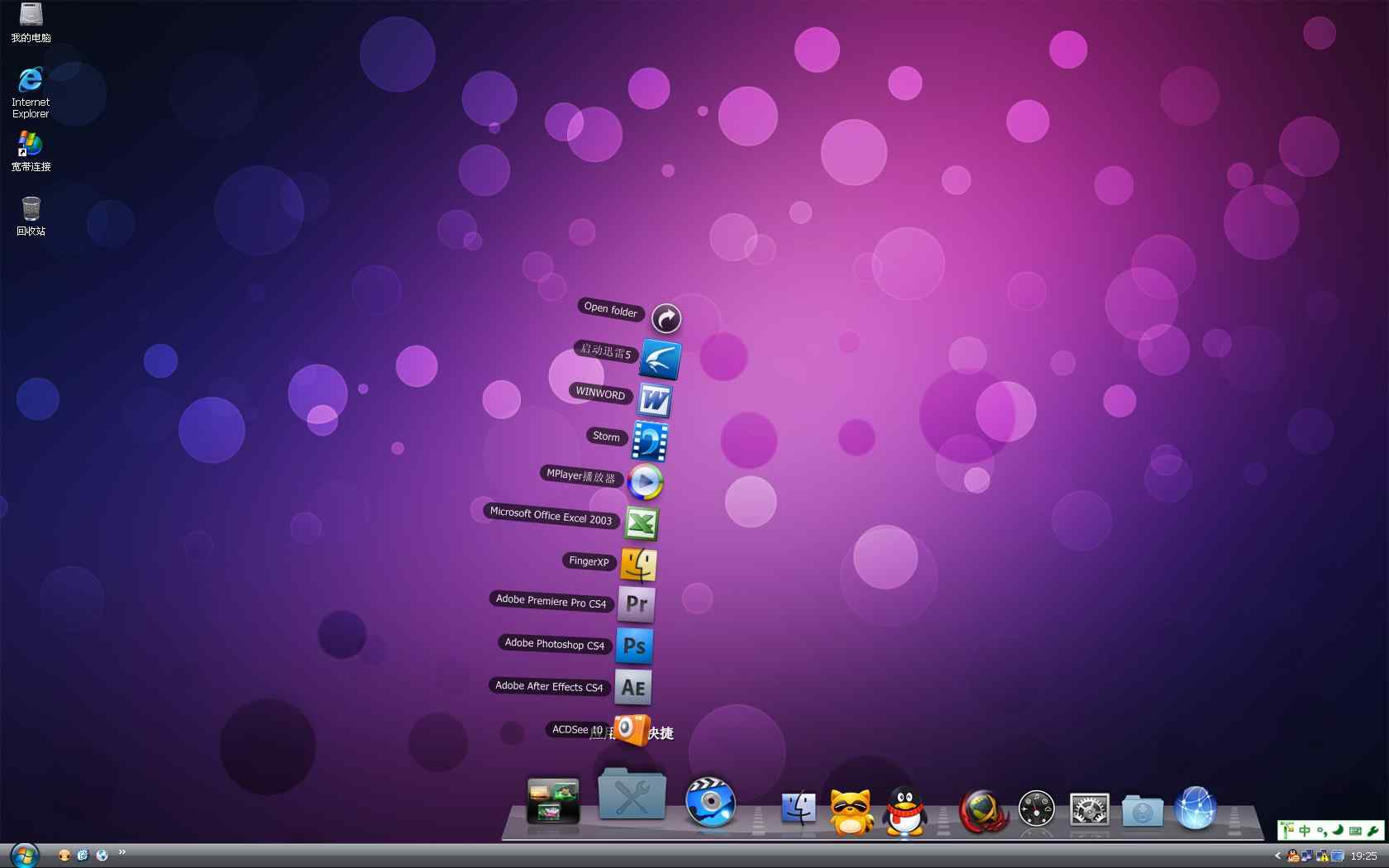Open the blue network globe dock icon
1389x868 pixels.
click(x=1196, y=808)
